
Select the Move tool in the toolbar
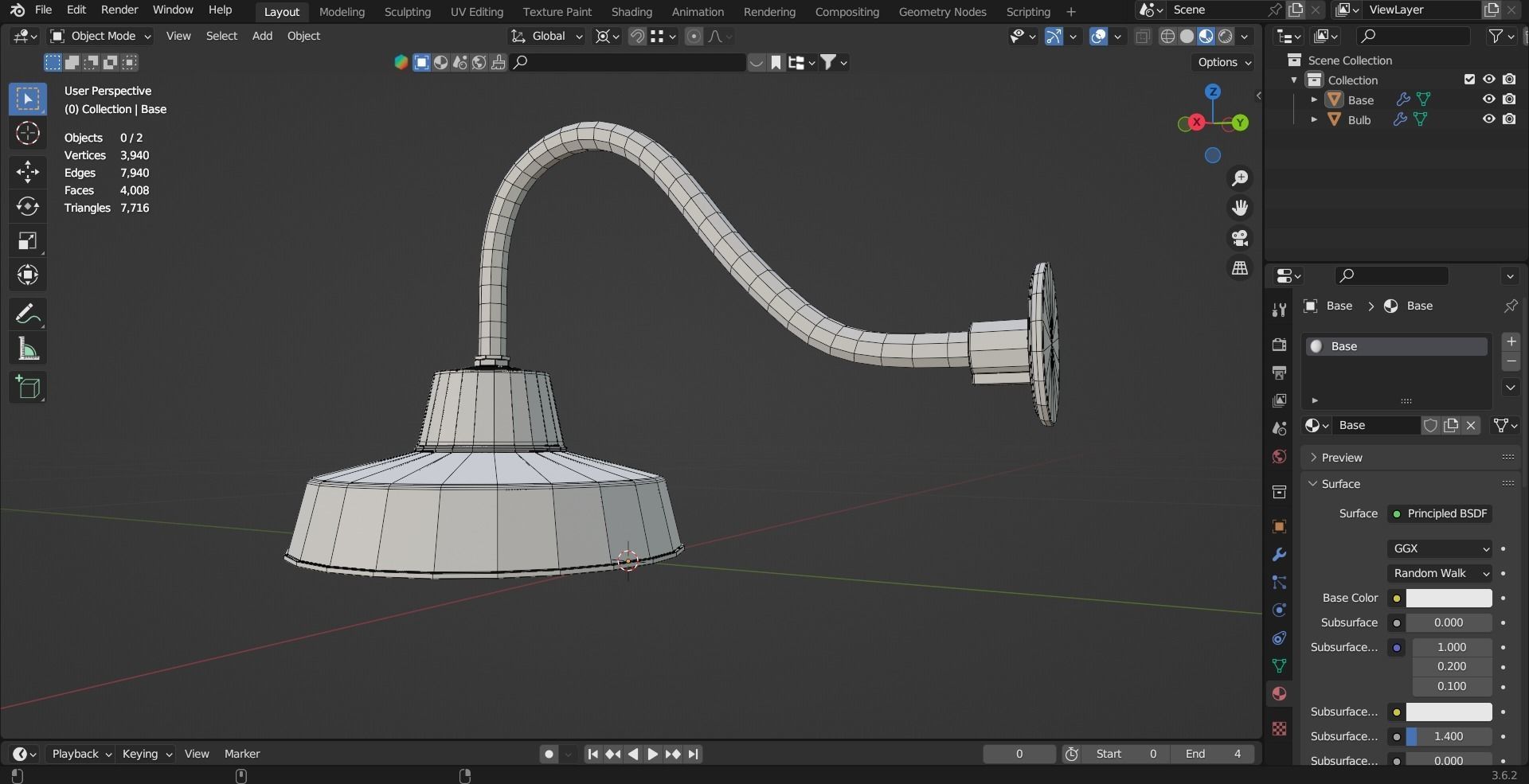[28, 172]
